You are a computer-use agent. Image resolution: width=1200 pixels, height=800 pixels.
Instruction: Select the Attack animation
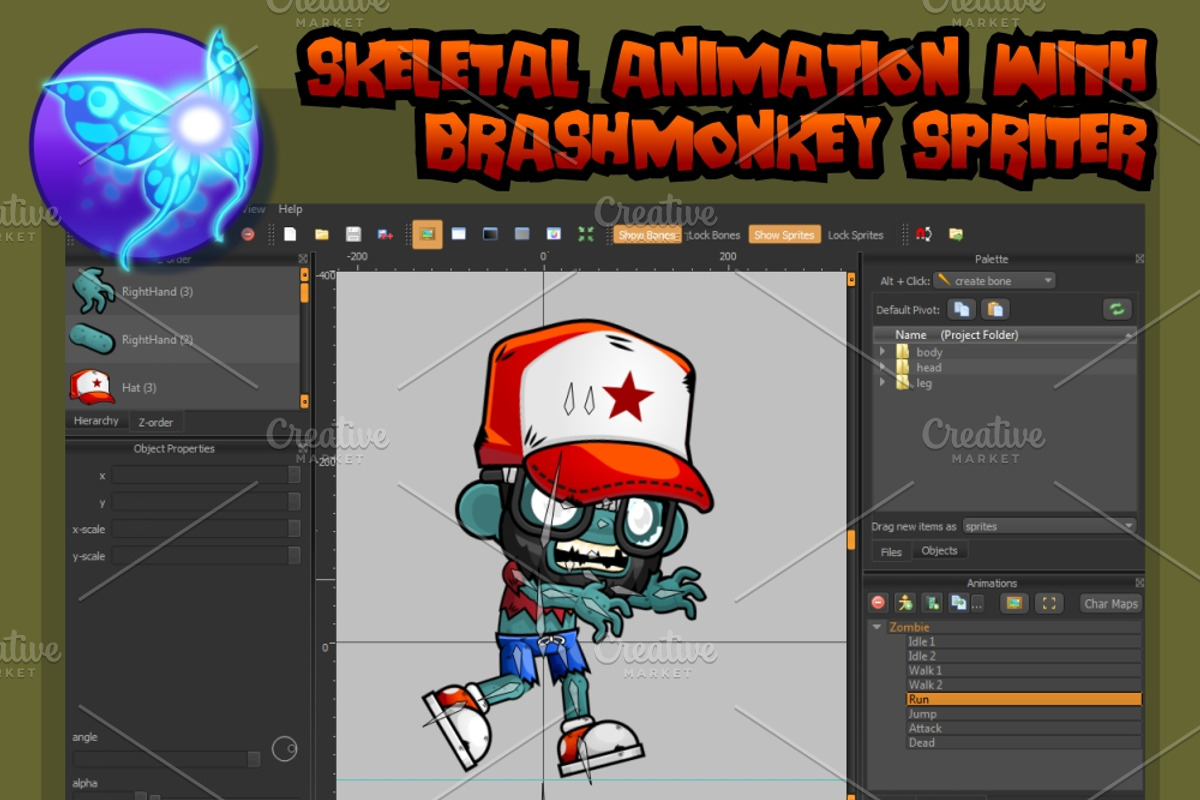click(1023, 728)
